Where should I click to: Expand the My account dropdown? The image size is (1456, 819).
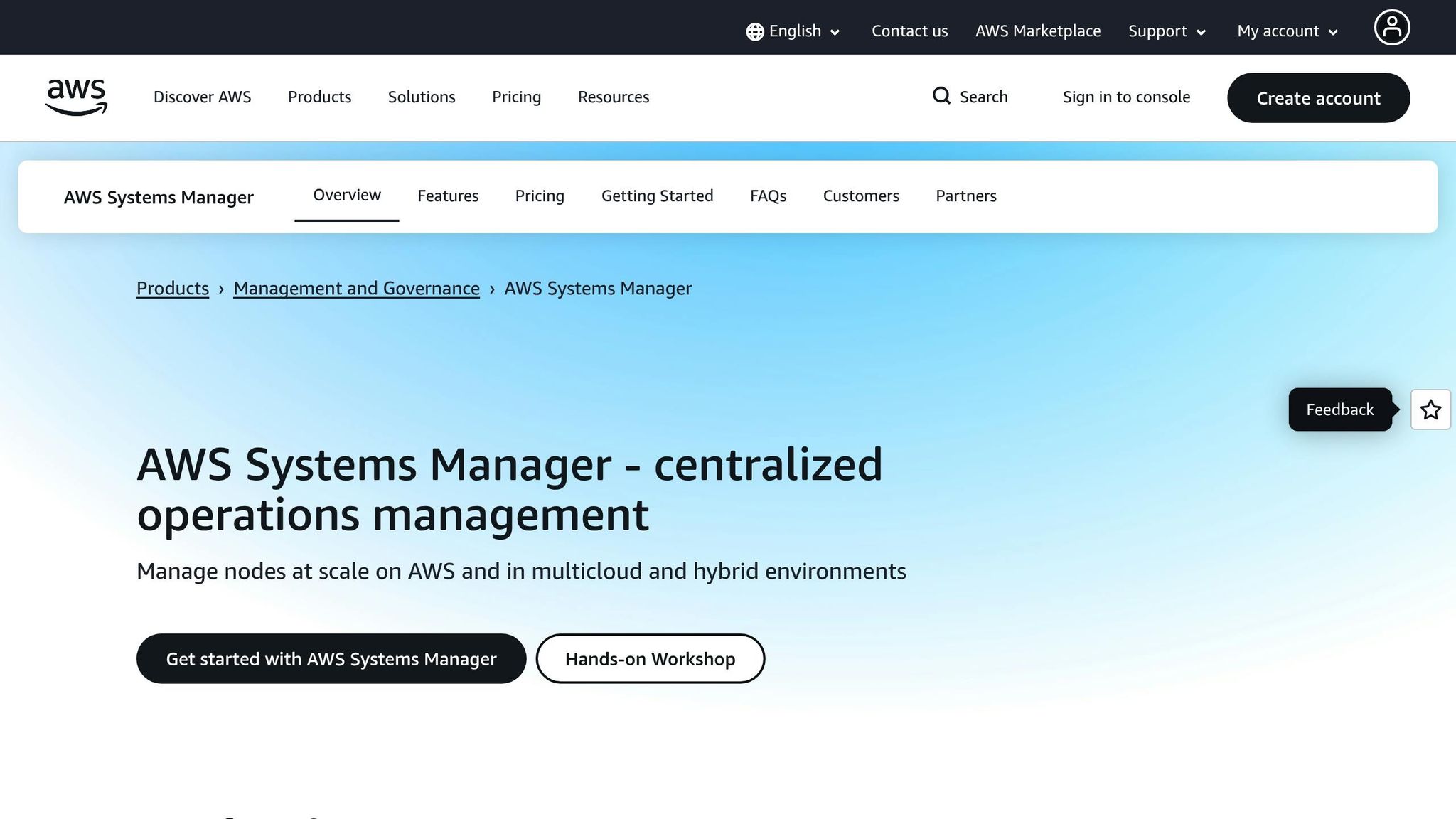pos(1287,31)
